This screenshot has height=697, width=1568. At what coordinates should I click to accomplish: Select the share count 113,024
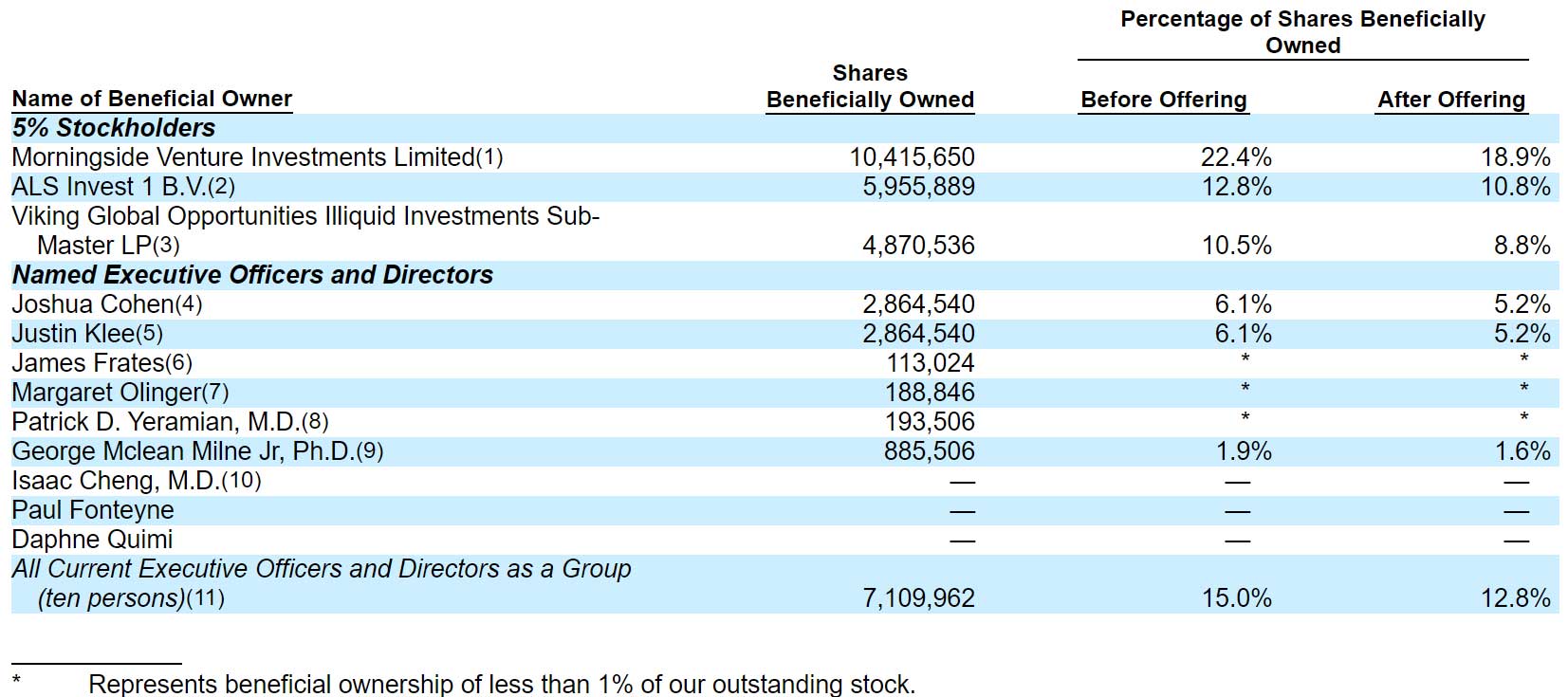pyautogui.click(x=930, y=363)
